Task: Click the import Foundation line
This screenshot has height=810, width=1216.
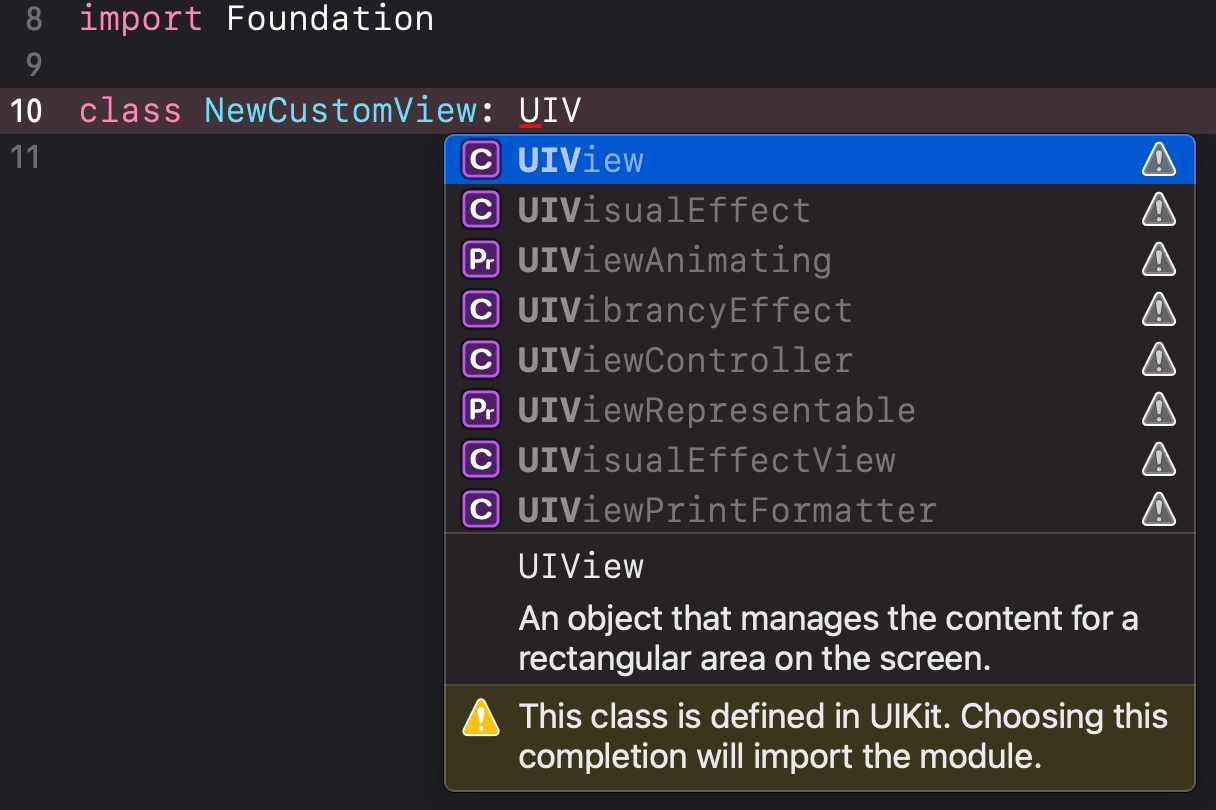Action: (256, 19)
